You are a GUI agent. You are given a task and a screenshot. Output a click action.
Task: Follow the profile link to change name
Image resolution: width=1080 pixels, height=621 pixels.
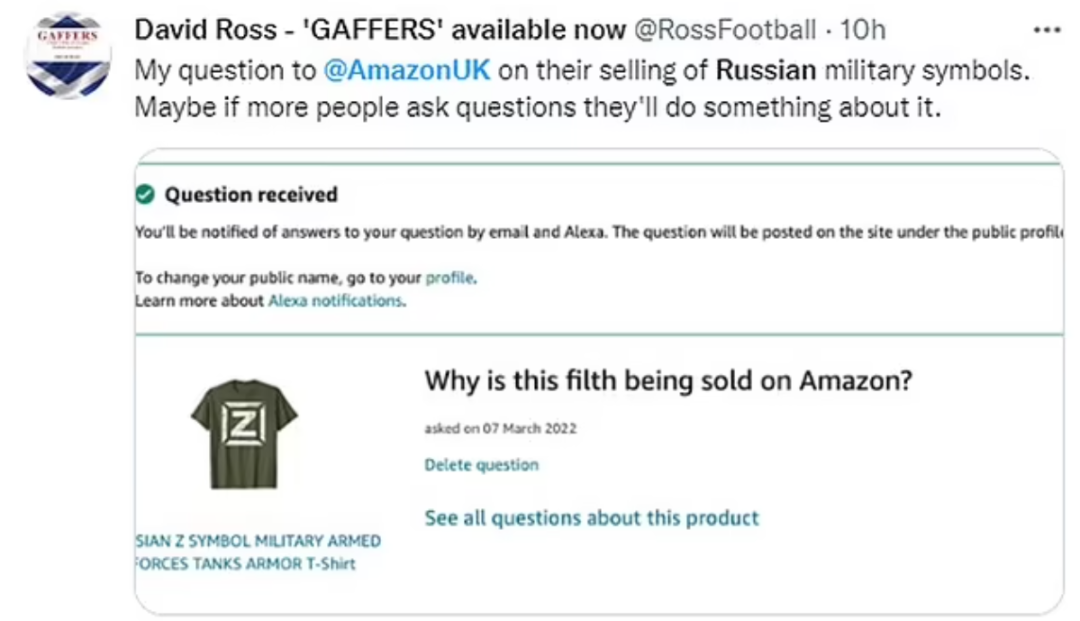[449, 278]
